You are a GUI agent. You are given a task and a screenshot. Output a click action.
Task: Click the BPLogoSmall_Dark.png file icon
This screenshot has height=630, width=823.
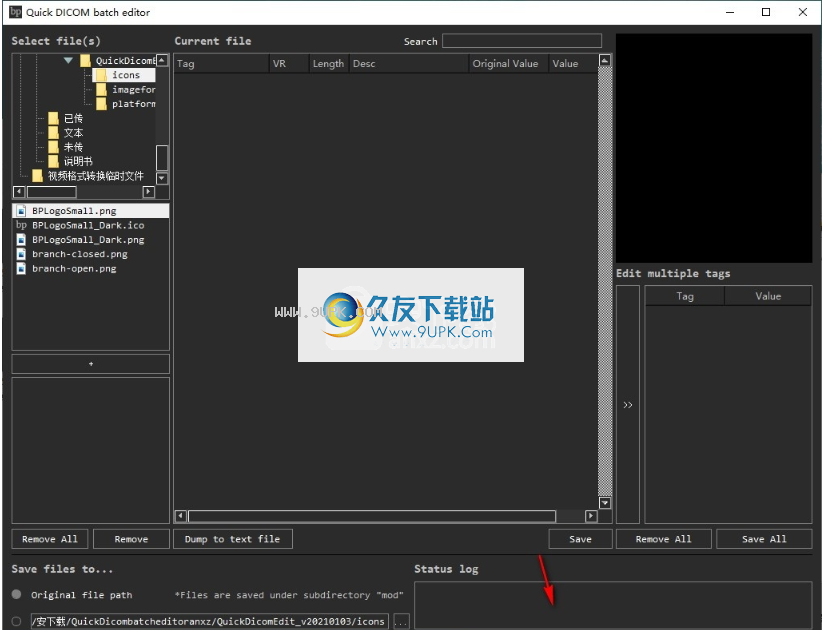(x=21, y=240)
